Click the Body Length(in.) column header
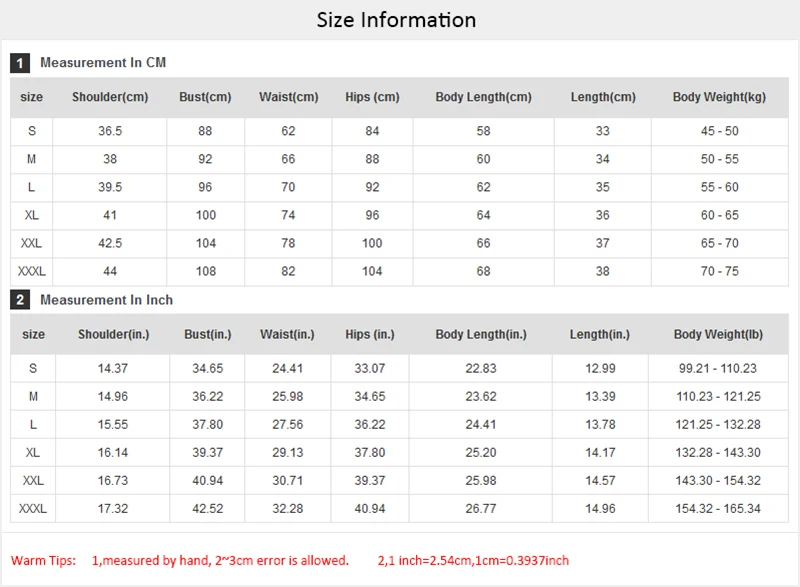 481,335
